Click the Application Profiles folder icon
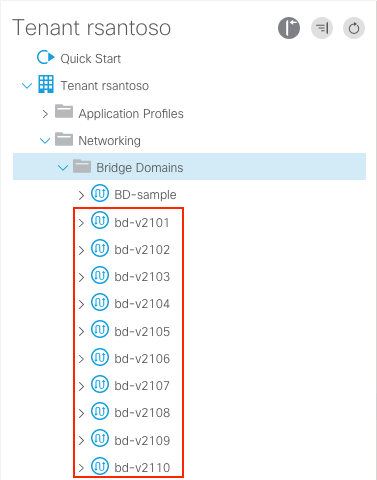 tap(64, 112)
